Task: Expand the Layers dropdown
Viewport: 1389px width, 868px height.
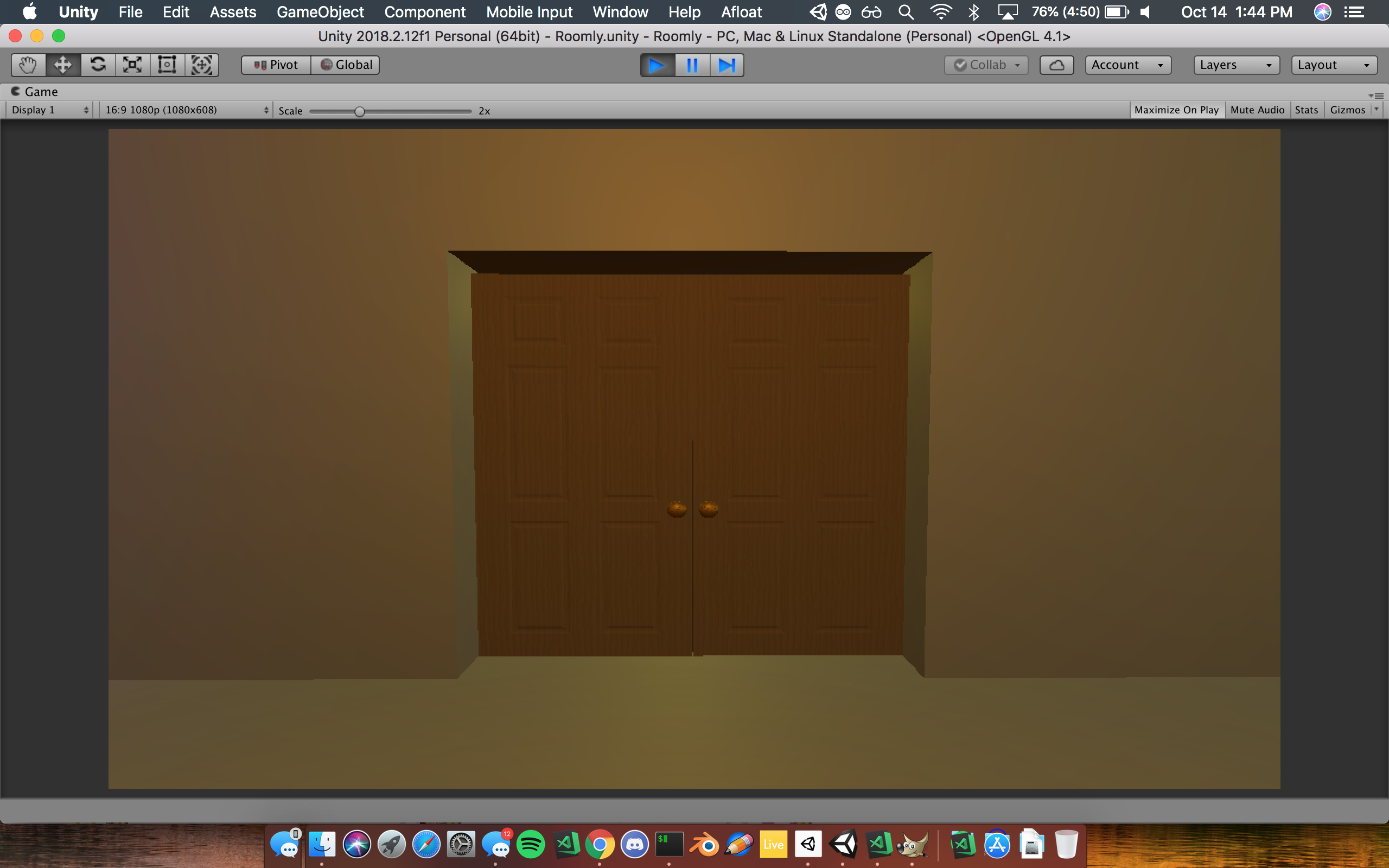Action: (1236, 65)
